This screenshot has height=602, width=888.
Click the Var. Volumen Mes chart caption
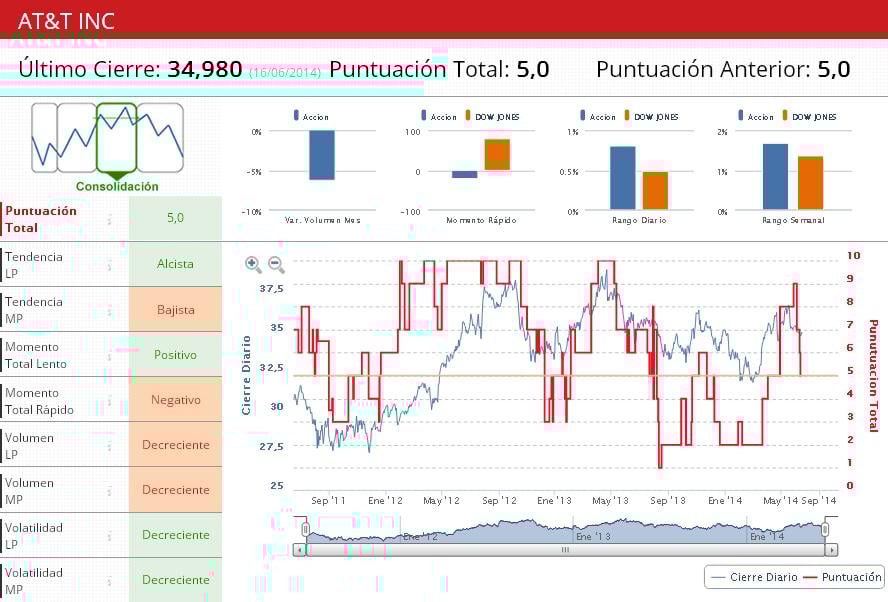click(x=322, y=220)
